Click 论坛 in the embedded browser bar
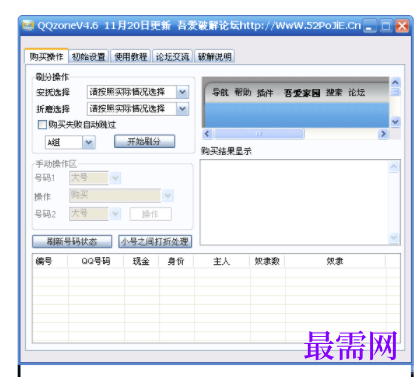The height and width of the screenshot is (377, 416). tap(357, 92)
